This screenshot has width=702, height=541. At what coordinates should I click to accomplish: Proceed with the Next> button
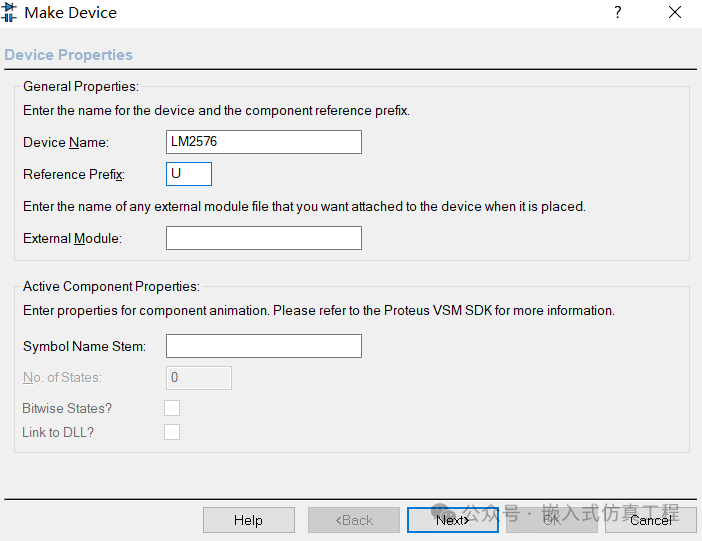[452, 520]
